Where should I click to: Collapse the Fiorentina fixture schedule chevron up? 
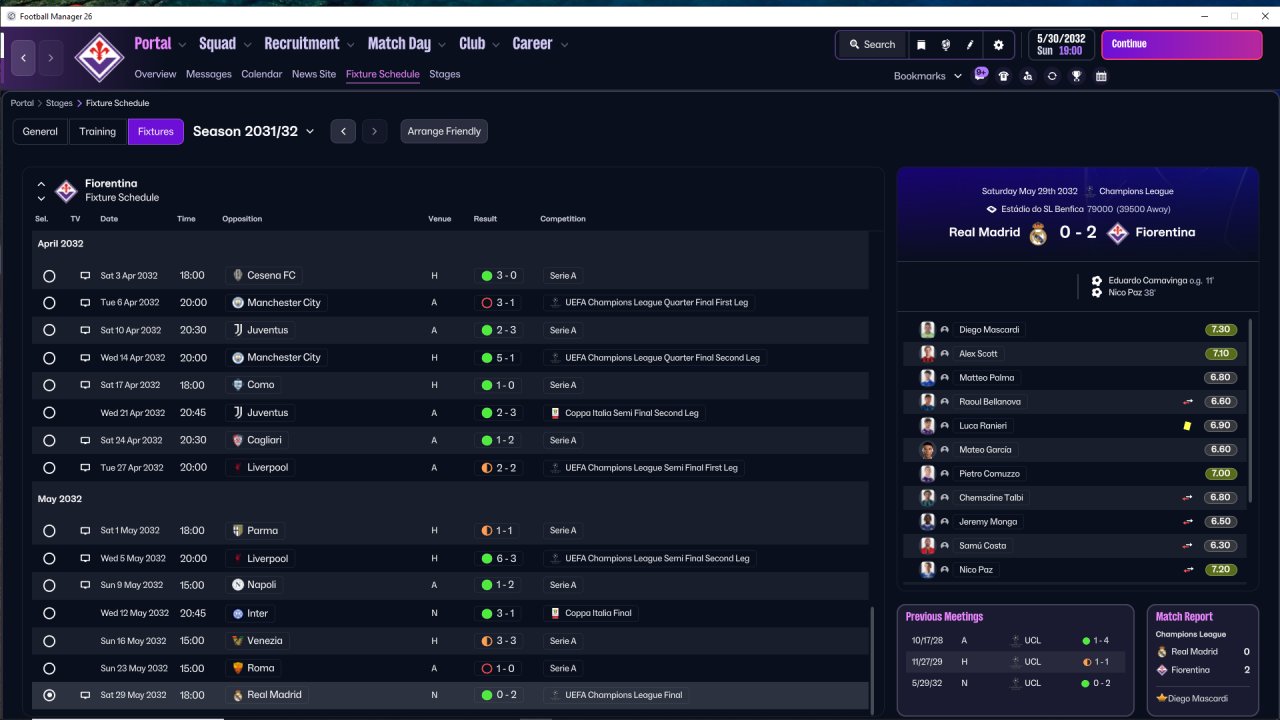point(41,184)
